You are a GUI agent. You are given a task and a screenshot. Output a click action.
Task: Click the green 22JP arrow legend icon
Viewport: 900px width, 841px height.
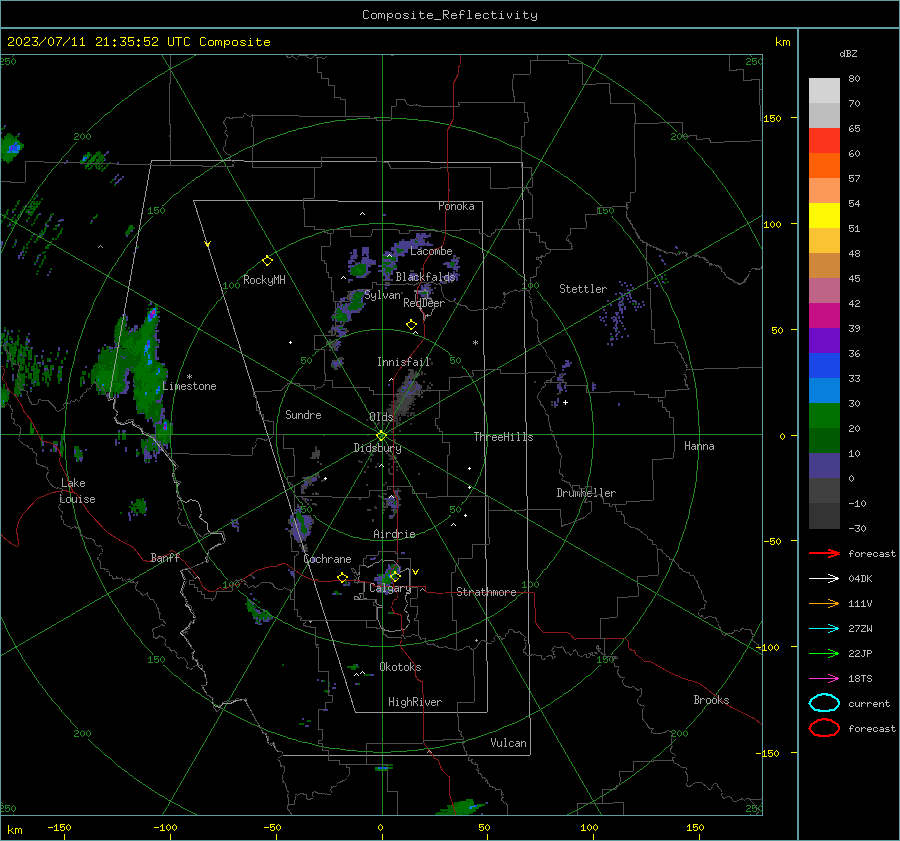tap(824, 653)
